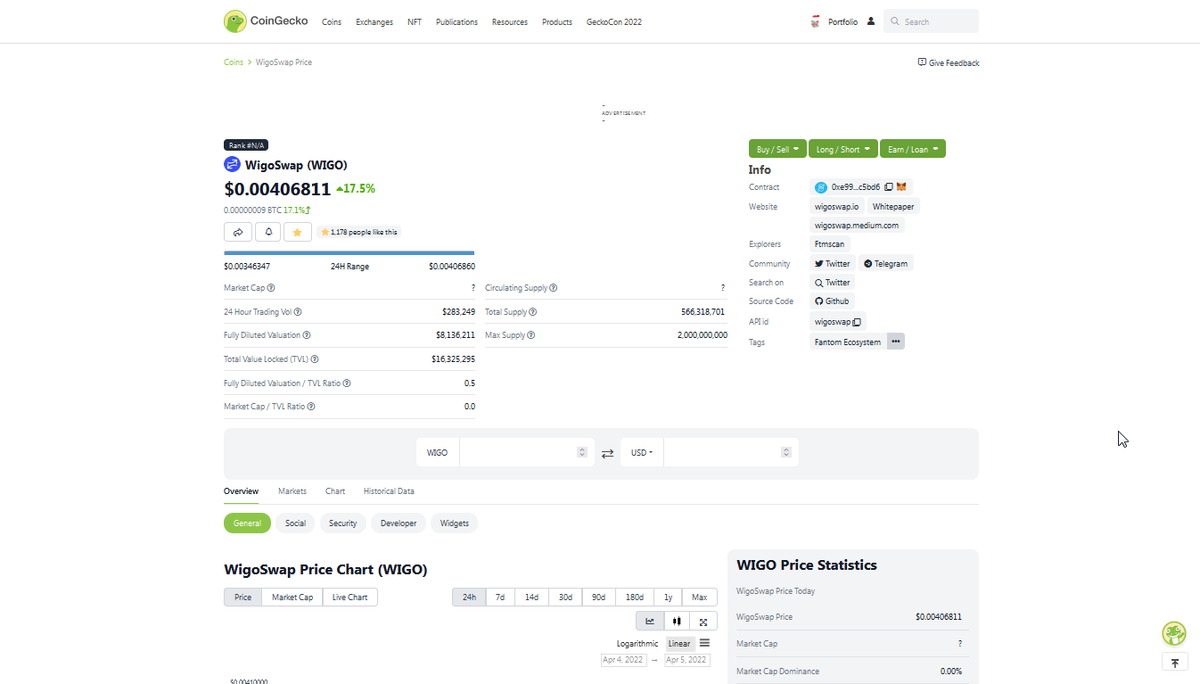Switch to candlestick chart view icon

(677, 621)
